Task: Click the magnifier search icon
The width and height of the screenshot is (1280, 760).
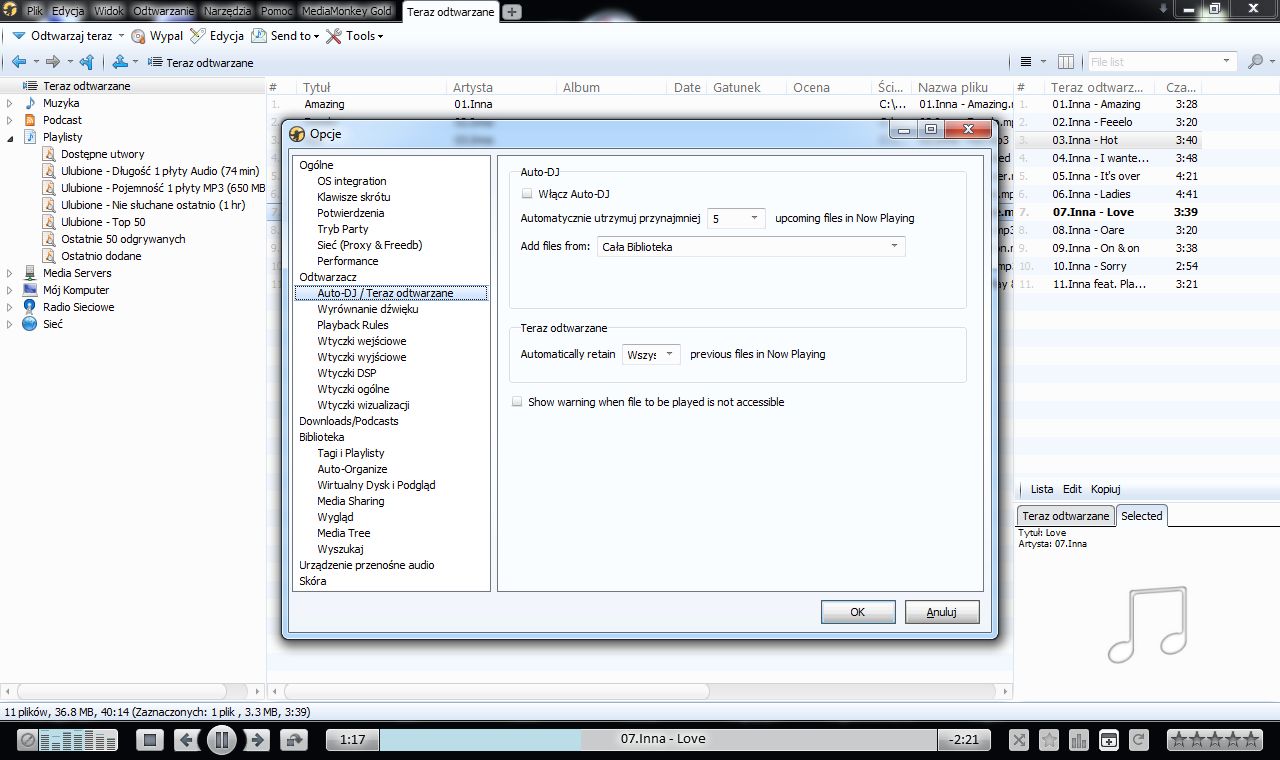Action: coord(1256,62)
